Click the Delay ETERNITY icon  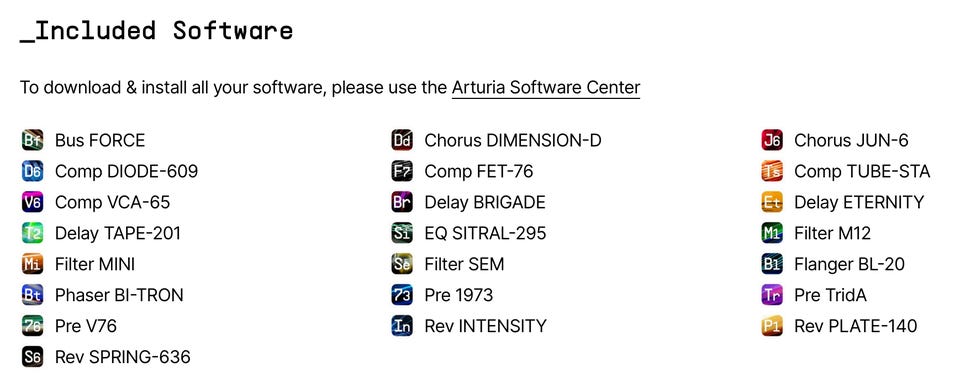click(x=772, y=202)
